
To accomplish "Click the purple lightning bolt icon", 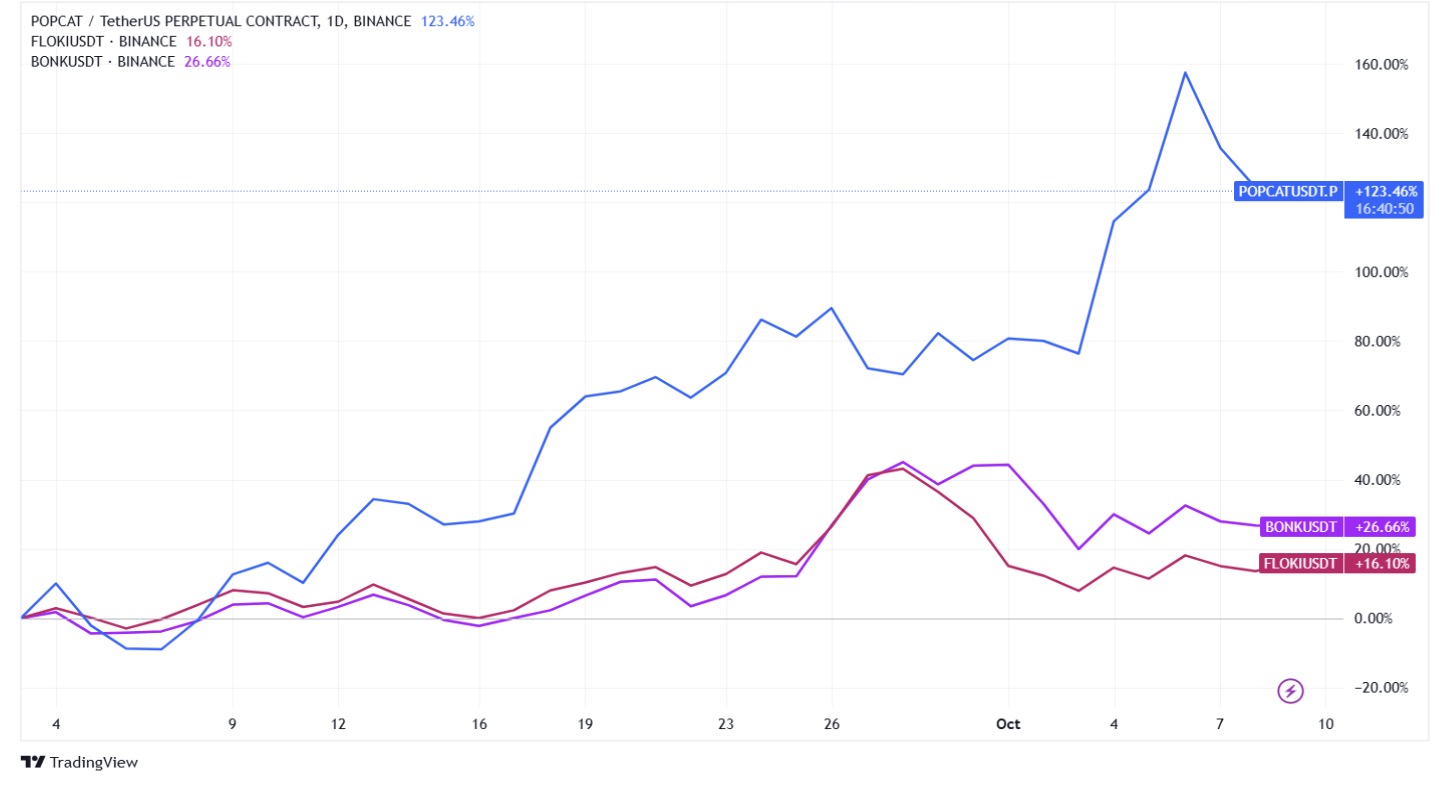I will (x=1291, y=690).
